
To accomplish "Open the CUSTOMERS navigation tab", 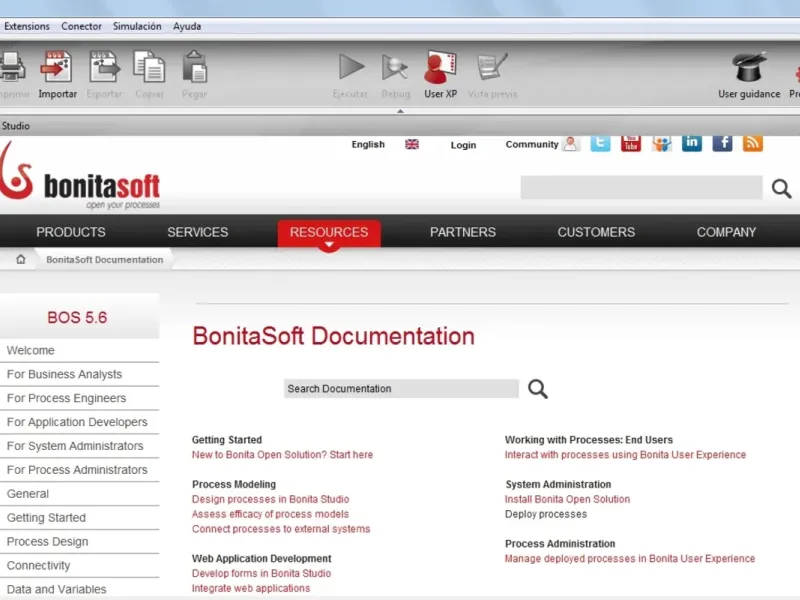I will (x=596, y=232).
